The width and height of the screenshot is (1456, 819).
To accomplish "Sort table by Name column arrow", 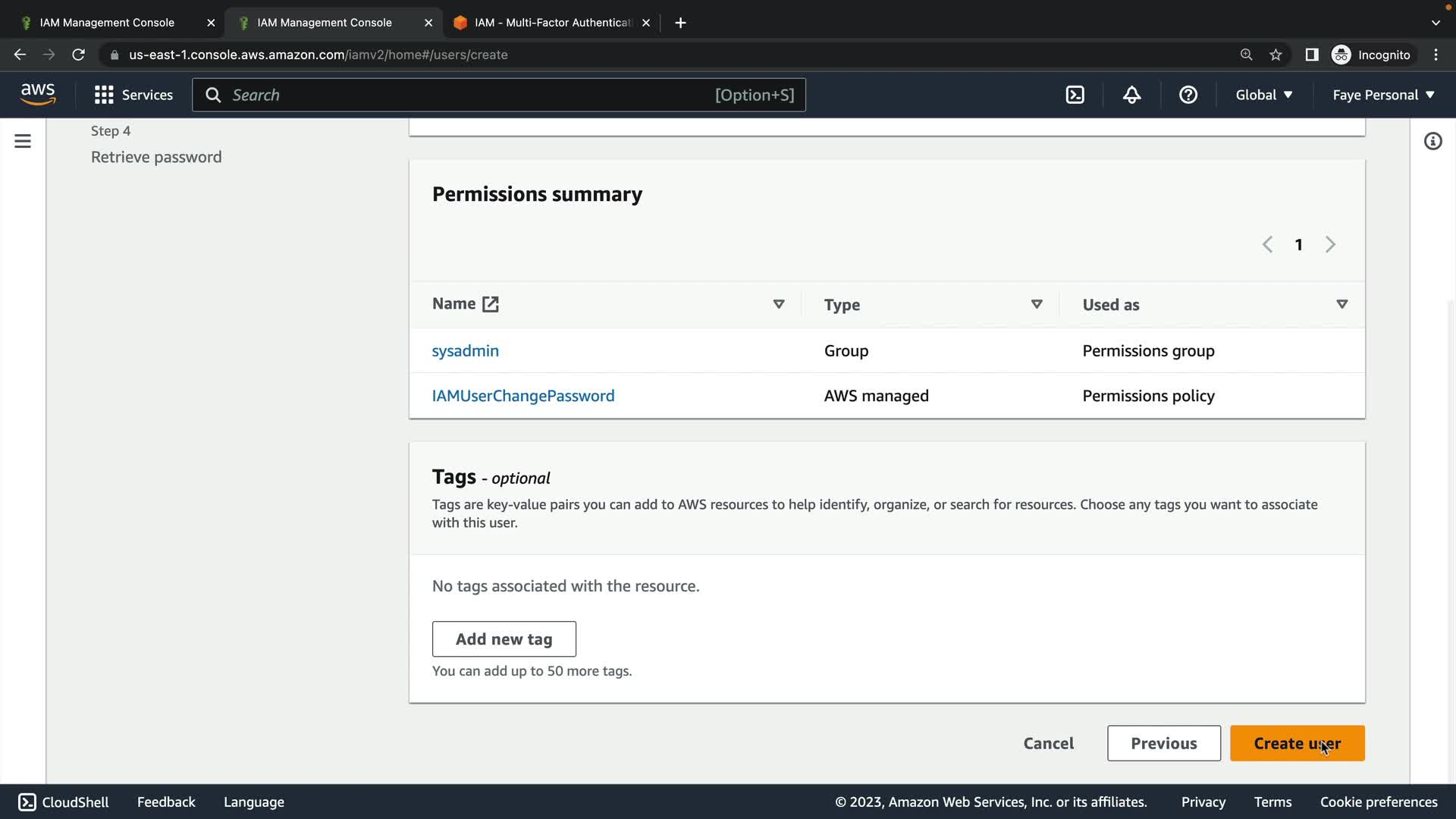I will click(x=778, y=304).
